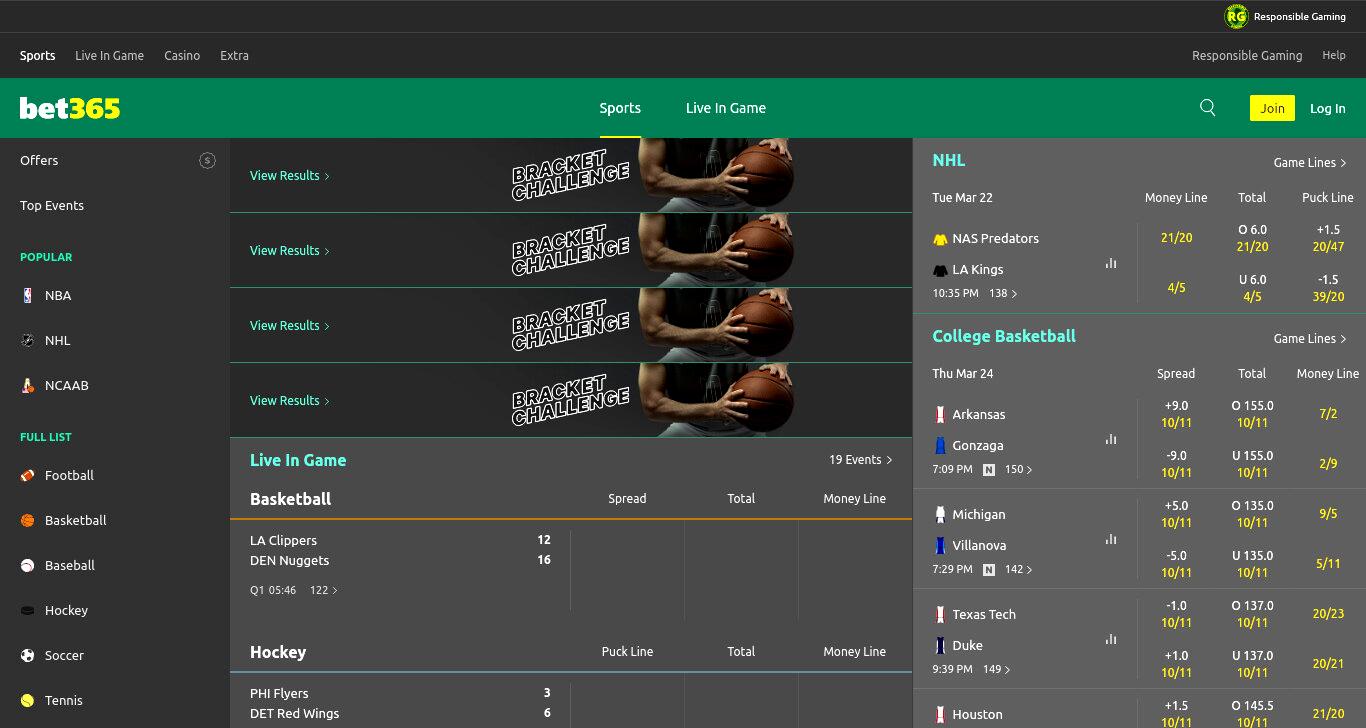Screen dimensions: 1366x728
Task: Click the bet365 logo
Action: [70, 108]
